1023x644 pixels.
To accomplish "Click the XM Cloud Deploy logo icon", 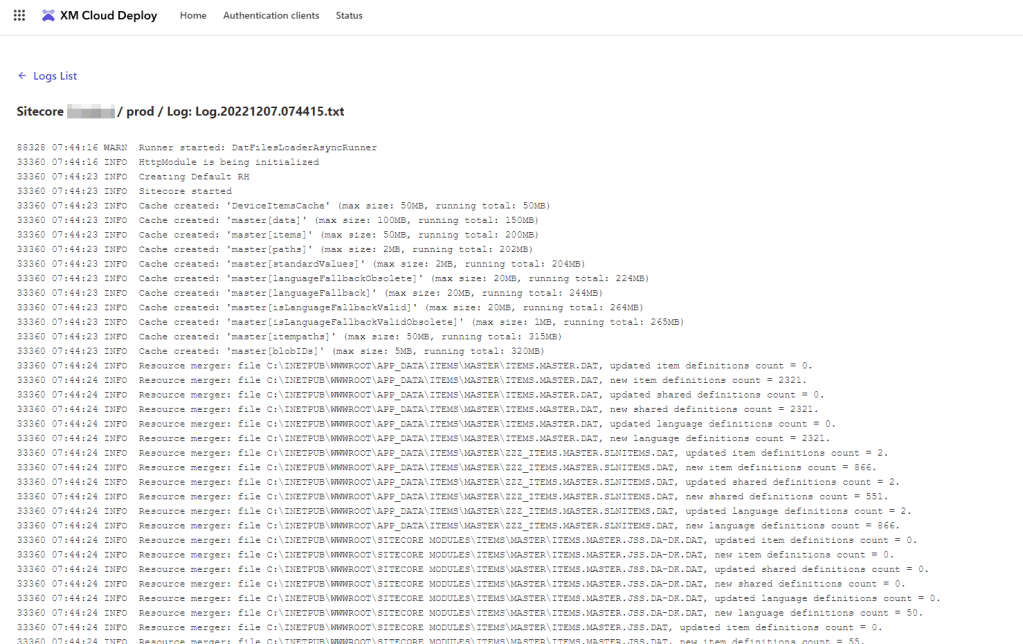I will coord(48,16).
